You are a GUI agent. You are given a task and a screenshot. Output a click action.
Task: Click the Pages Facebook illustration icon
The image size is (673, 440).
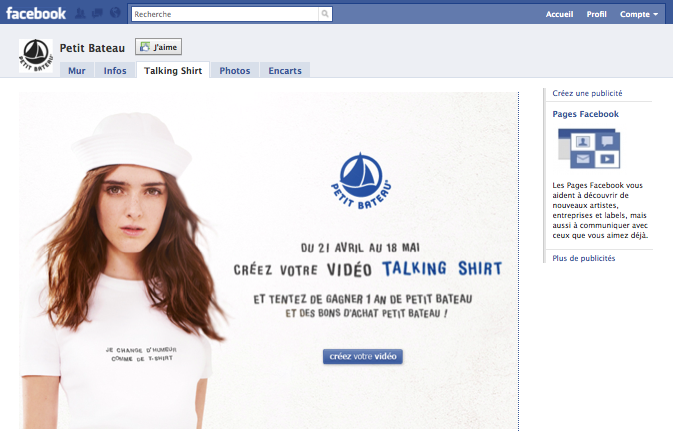tap(589, 149)
